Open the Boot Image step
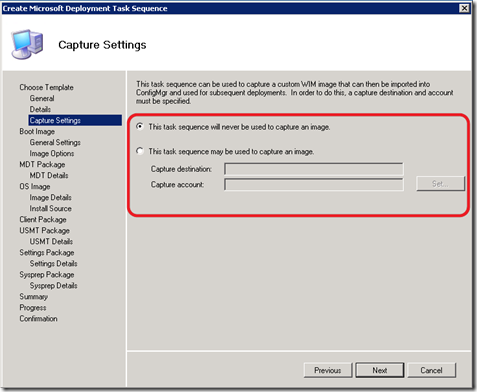Viewport: 477px width, 392px height. coord(37,131)
